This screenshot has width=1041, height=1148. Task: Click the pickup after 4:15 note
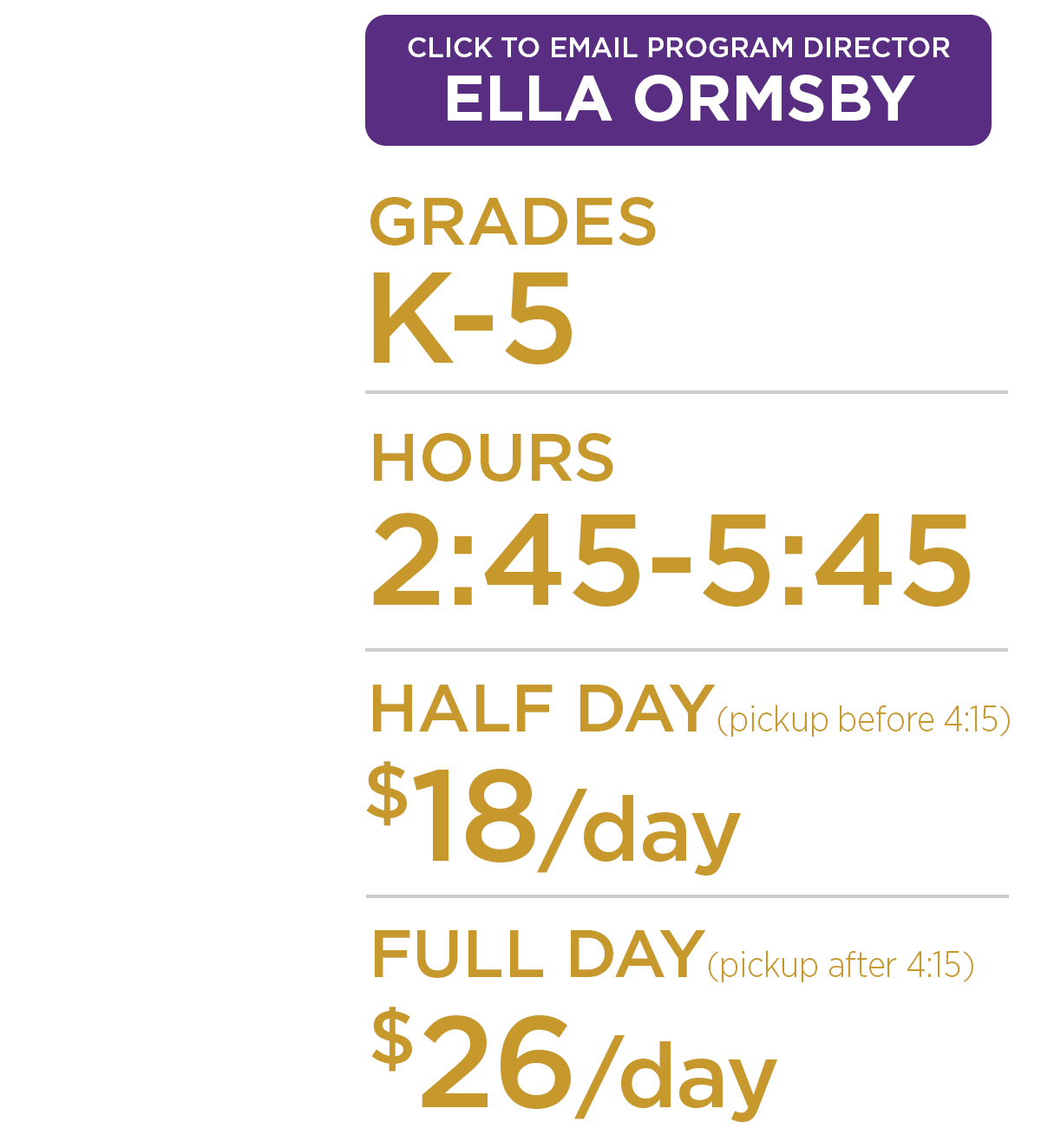tap(841, 966)
